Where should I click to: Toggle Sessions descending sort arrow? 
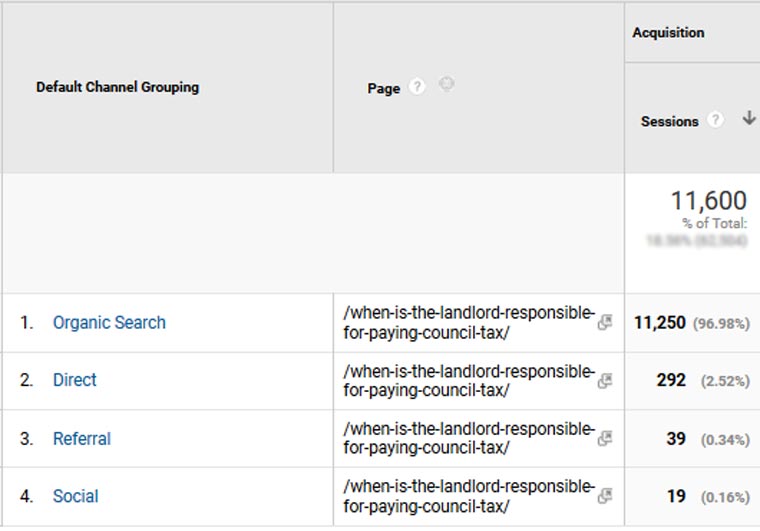(749, 118)
